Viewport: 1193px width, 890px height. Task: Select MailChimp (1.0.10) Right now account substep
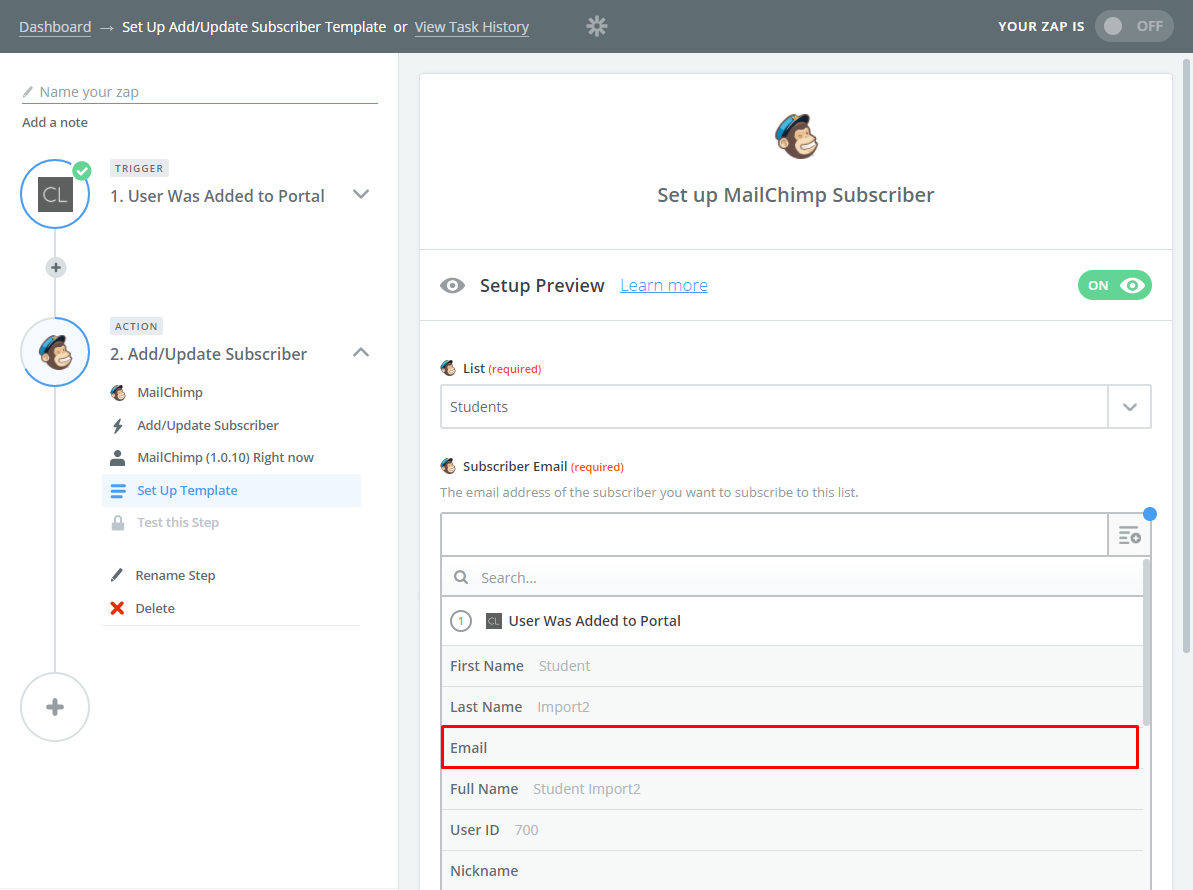click(225, 457)
